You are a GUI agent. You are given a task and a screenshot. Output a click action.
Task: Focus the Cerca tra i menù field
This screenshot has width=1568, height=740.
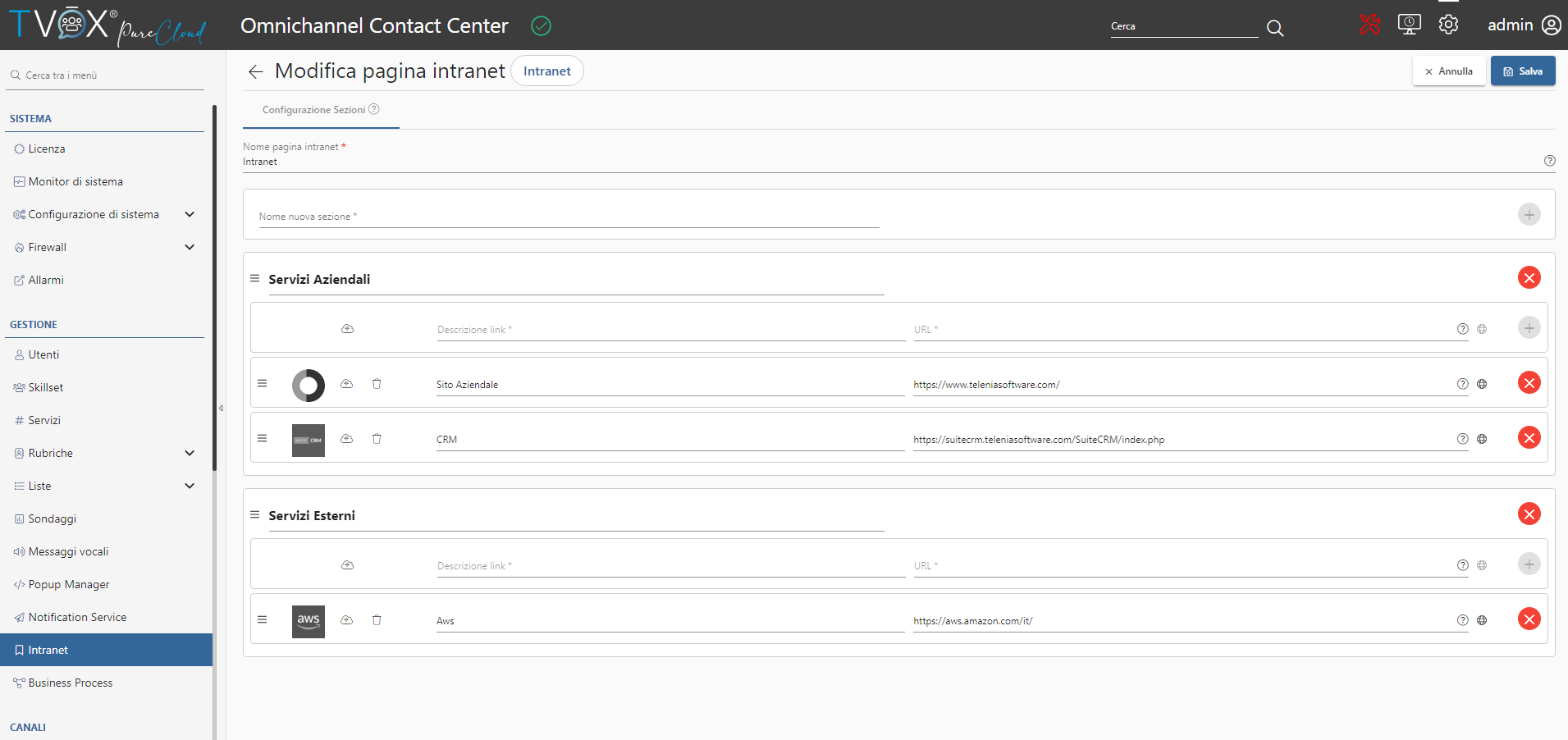pyautogui.click(x=107, y=75)
